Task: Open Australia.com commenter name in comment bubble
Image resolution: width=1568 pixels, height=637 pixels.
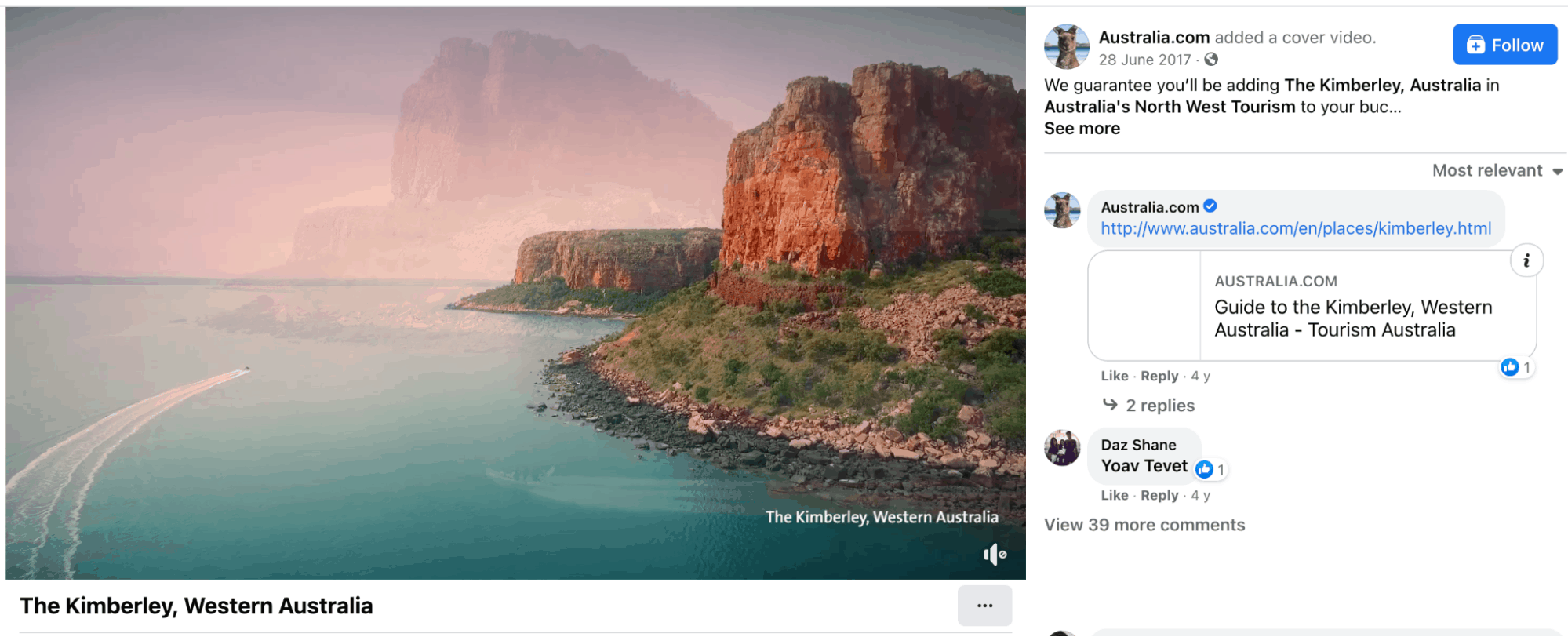Action: [1149, 207]
